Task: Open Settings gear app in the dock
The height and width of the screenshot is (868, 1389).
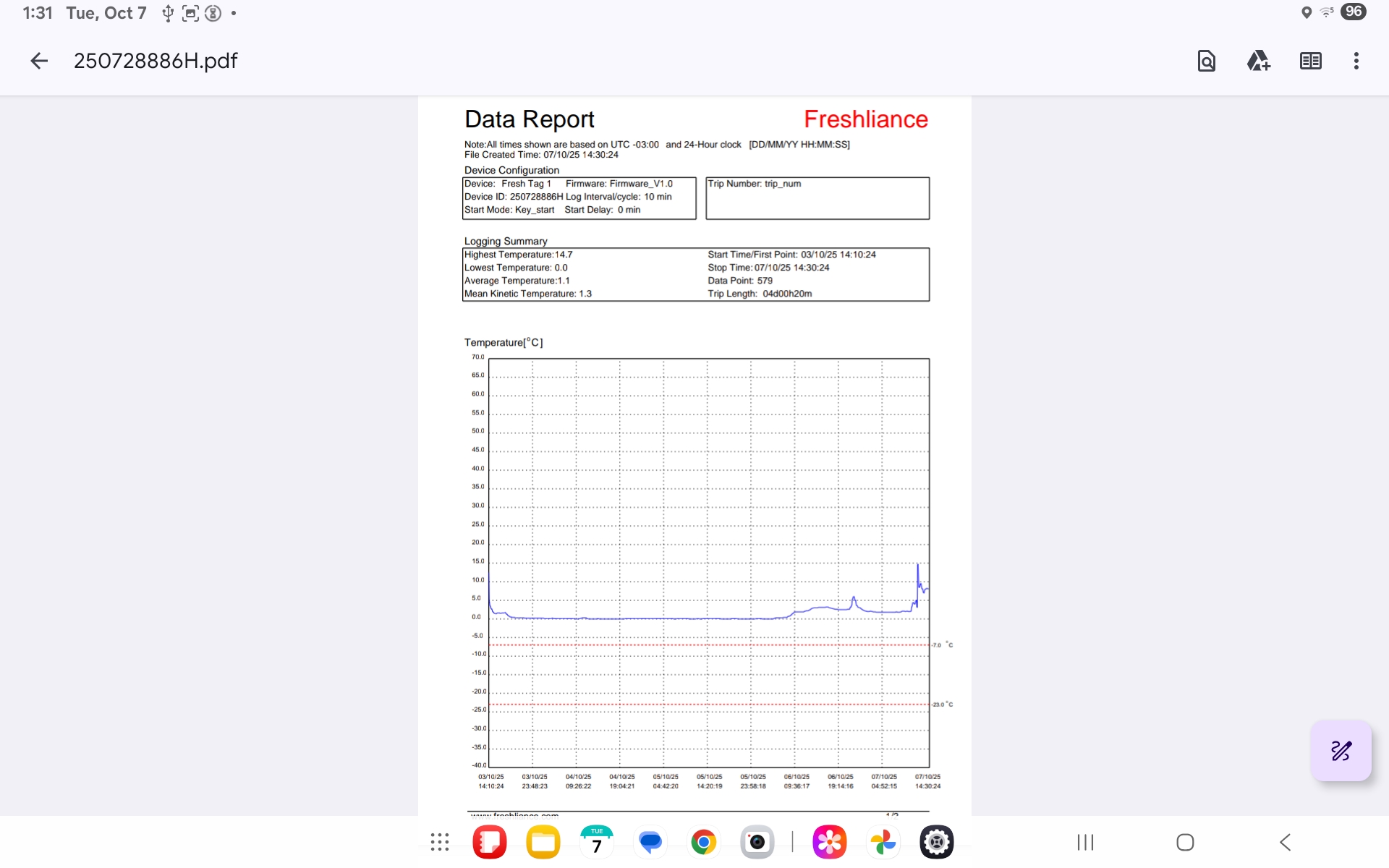Action: click(x=936, y=842)
